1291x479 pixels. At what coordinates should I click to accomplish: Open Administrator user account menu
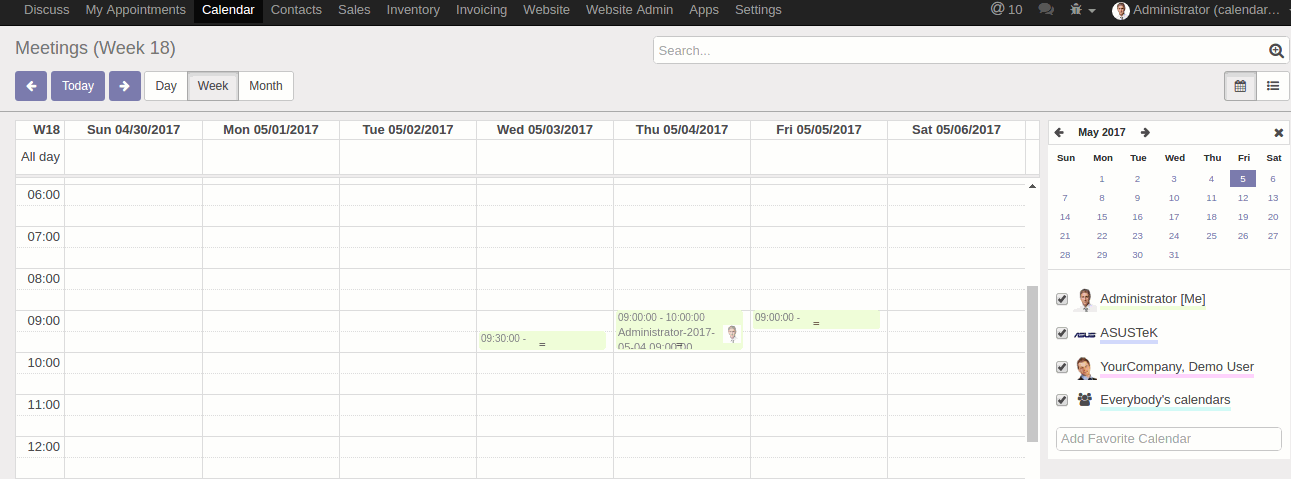[x=1196, y=10]
